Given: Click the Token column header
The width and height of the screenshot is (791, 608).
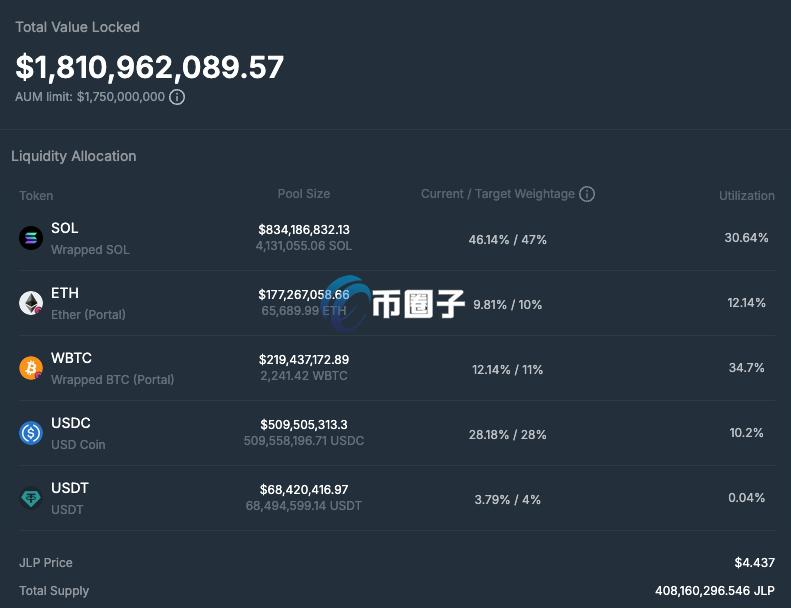Looking at the screenshot, I should click(36, 196).
